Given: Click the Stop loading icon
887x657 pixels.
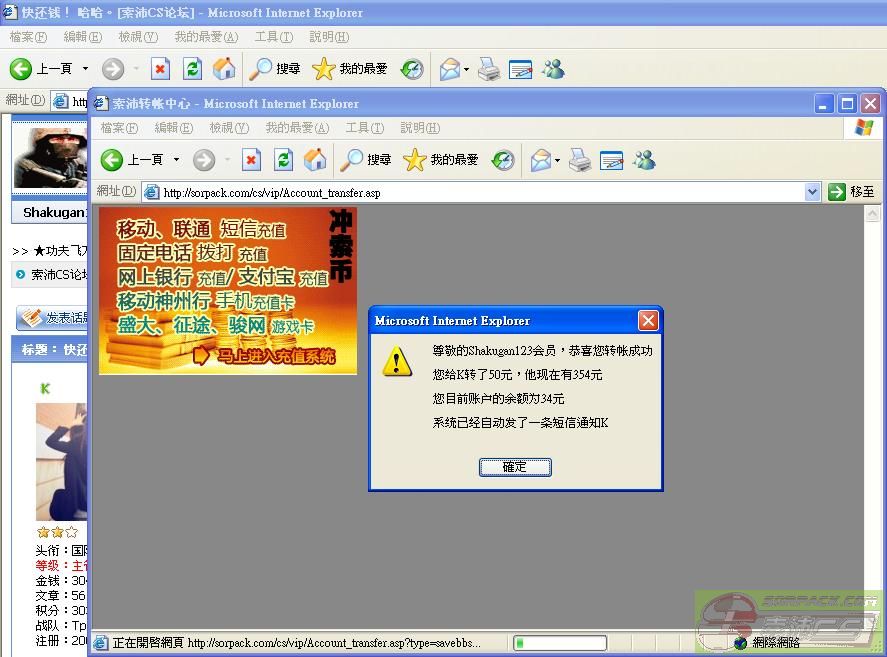Looking at the screenshot, I should (x=251, y=160).
